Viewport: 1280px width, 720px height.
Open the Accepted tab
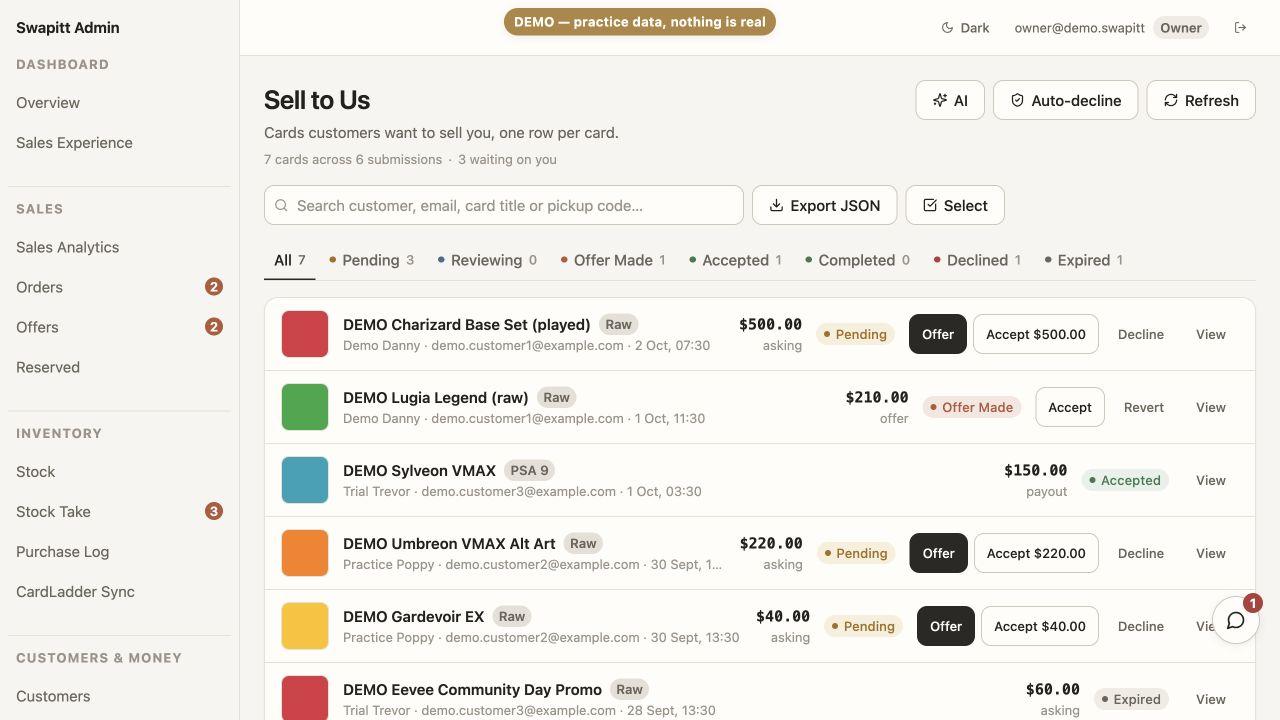tap(735, 260)
